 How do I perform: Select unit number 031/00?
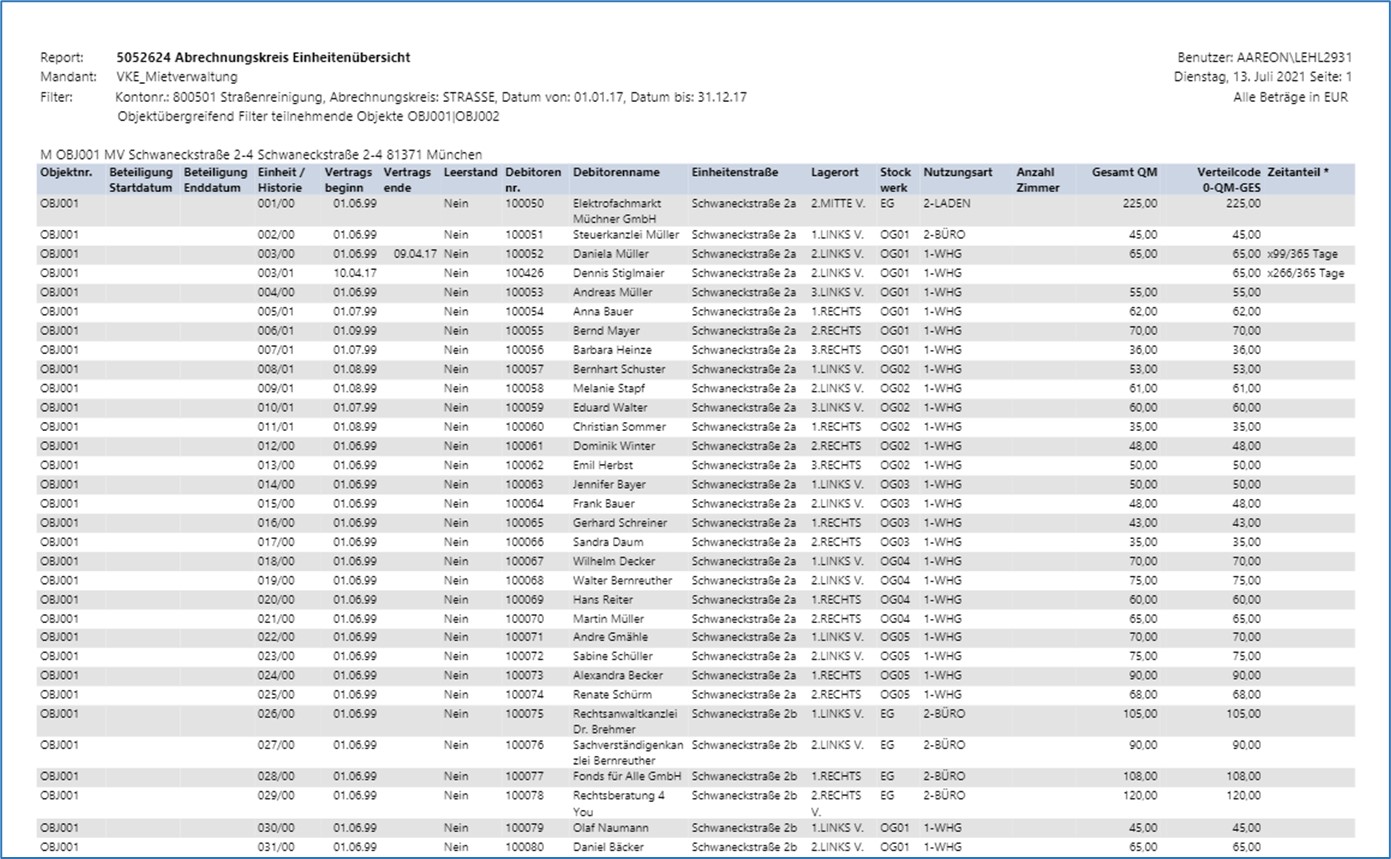[274, 848]
